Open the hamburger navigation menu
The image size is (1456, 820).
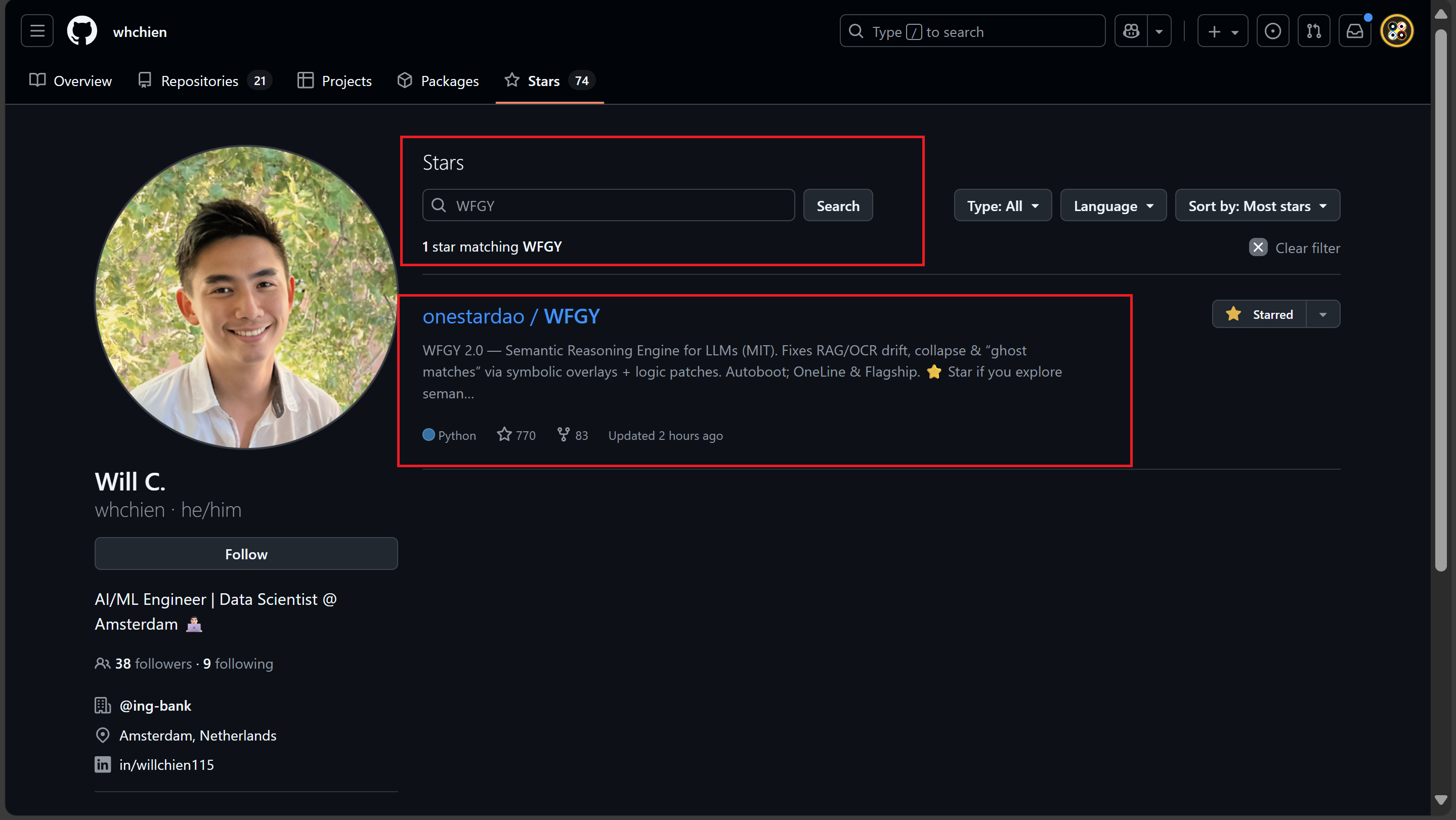(37, 31)
